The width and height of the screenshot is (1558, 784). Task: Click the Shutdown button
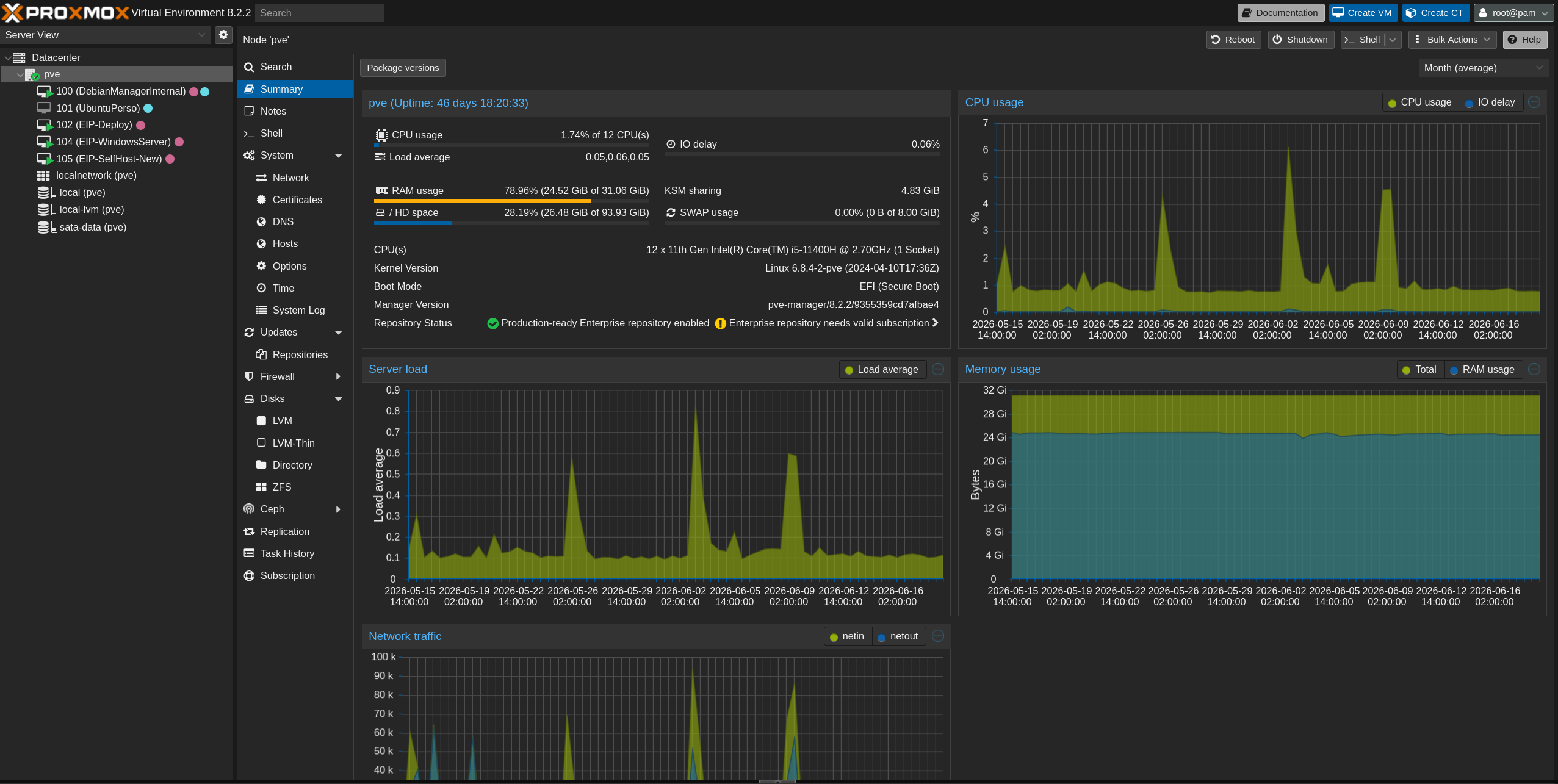pos(1301,40)
